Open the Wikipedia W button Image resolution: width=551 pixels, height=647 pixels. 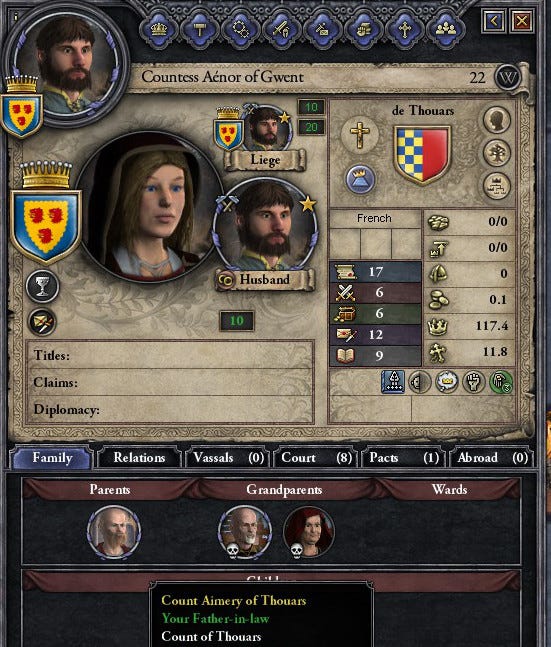[x=507, y=77]
